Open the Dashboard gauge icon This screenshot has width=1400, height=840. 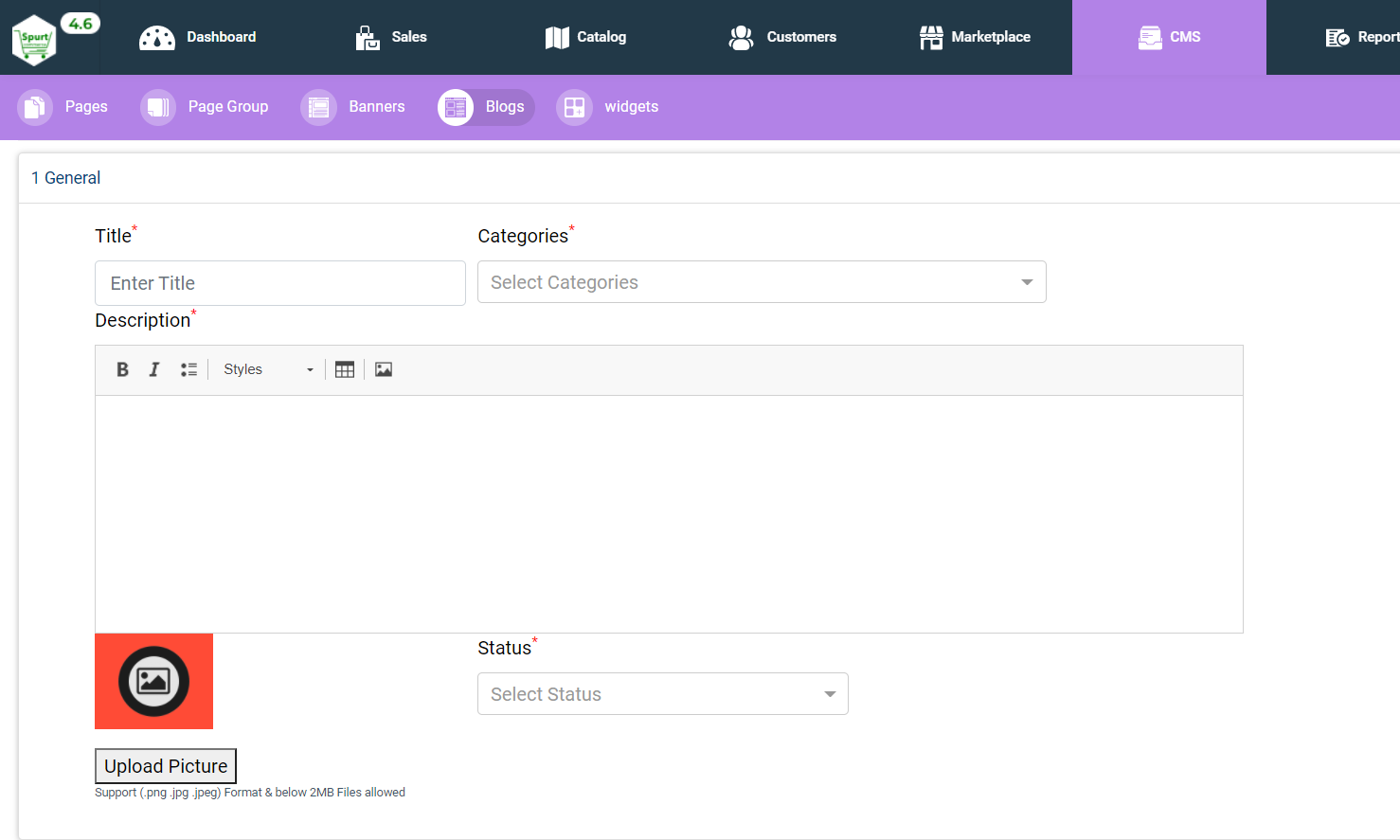[x=157, y=38]
